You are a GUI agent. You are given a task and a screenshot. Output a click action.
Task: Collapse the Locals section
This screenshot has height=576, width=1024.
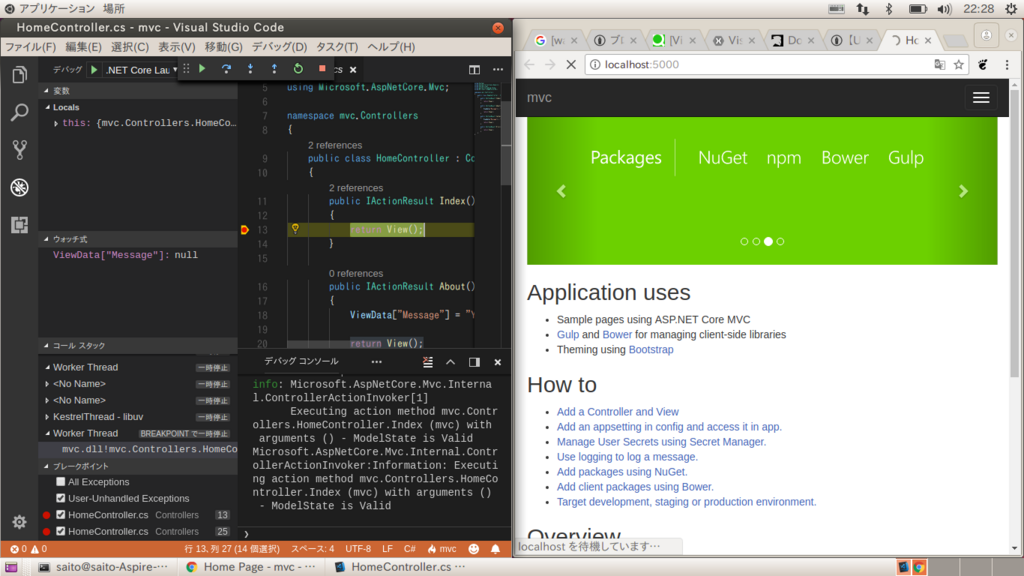point(48,107)
